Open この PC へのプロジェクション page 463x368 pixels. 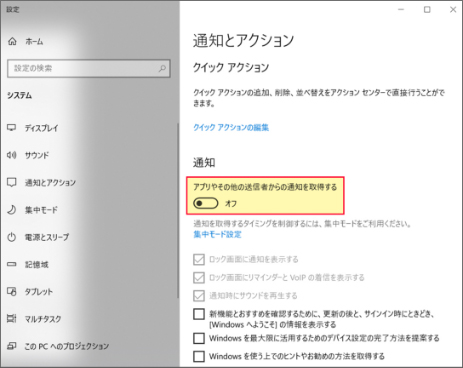(67, 346)
